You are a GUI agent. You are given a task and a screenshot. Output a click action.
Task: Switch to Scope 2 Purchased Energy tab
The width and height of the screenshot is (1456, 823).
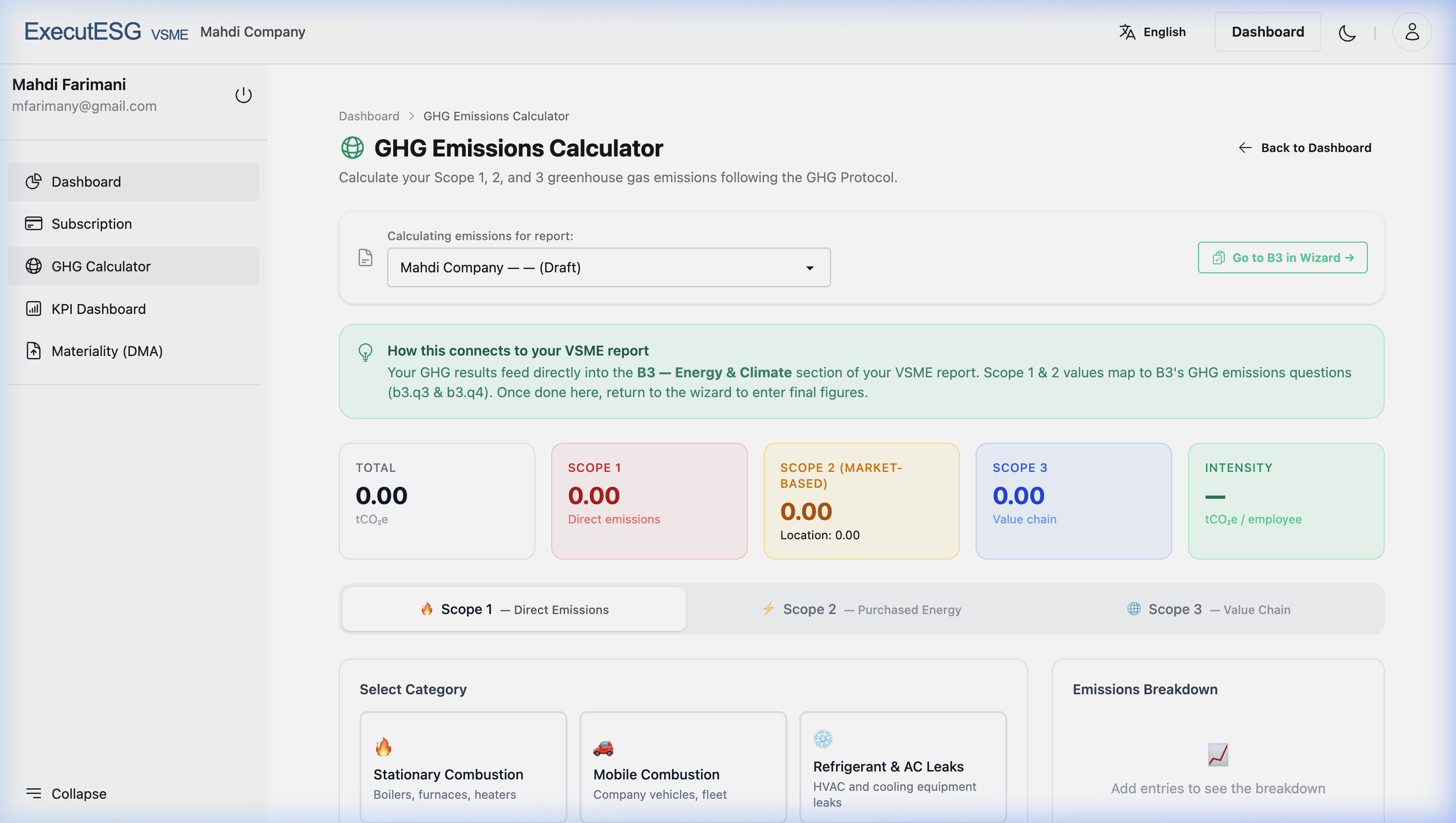861,610
